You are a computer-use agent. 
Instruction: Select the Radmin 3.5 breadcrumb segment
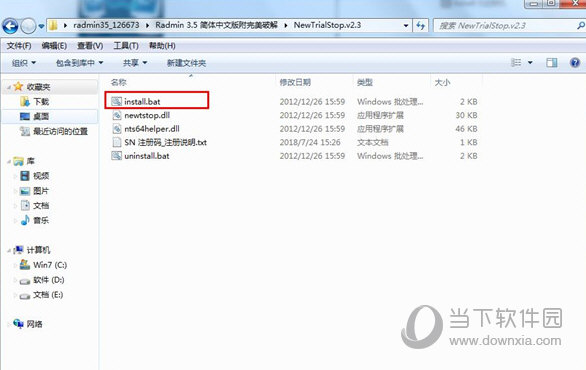(x=216, y=25)
